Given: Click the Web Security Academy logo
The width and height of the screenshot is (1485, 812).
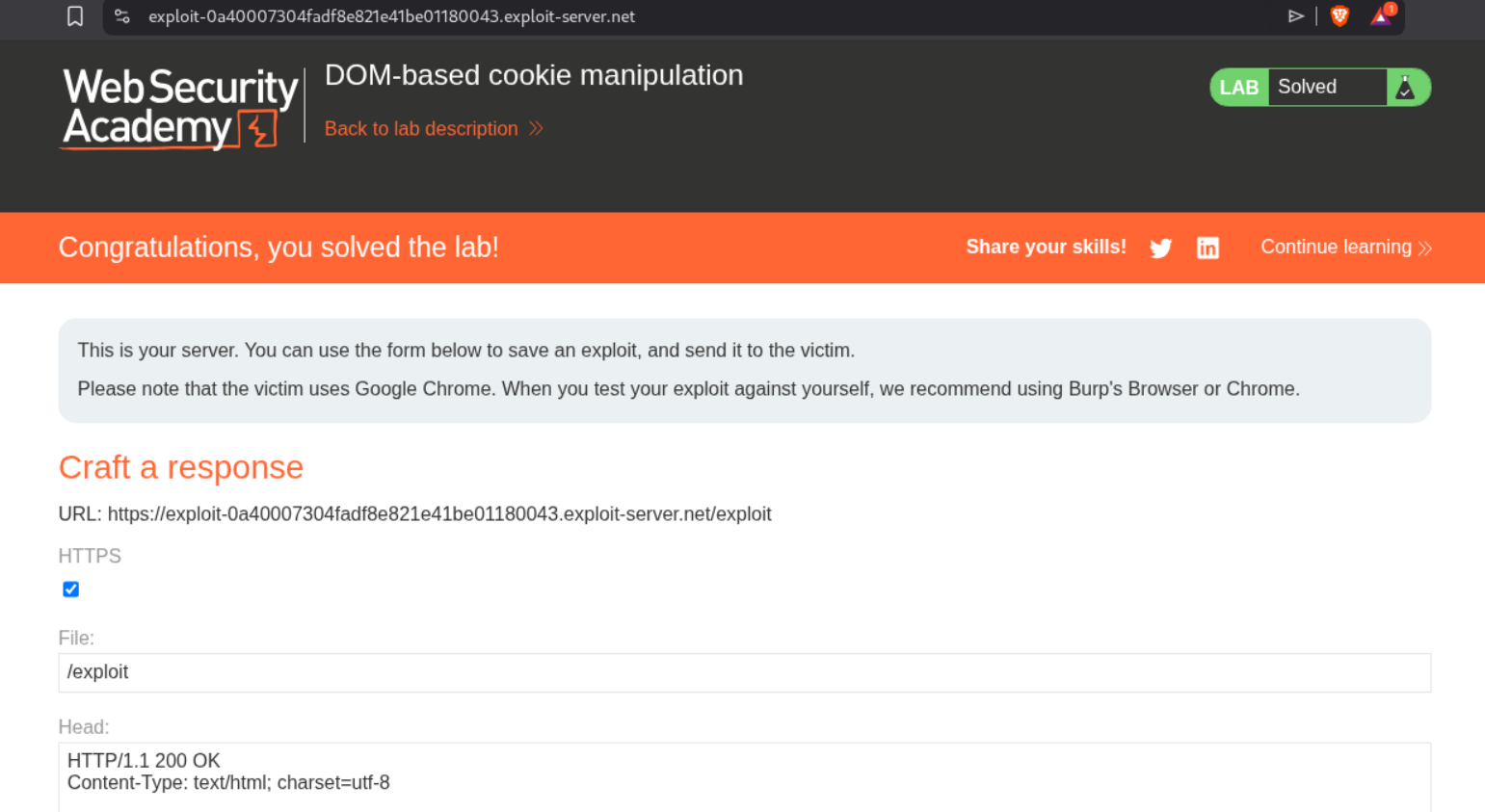Looking at the screenshot, I should (180, 108).
